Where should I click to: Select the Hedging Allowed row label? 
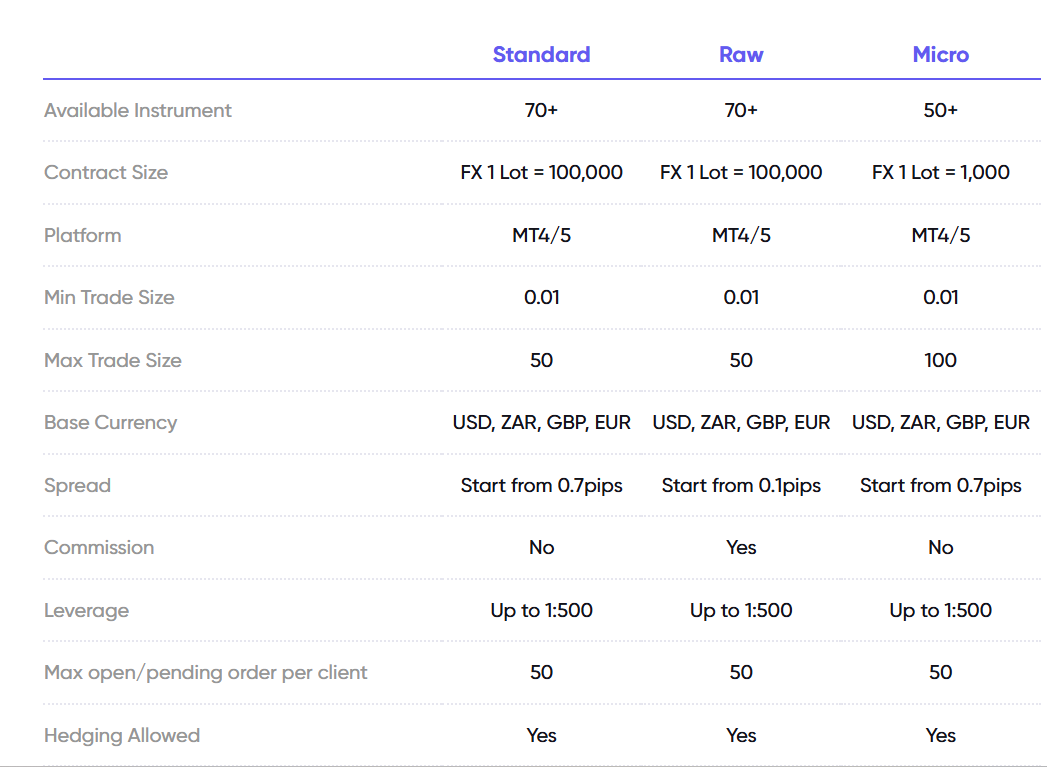122,736
